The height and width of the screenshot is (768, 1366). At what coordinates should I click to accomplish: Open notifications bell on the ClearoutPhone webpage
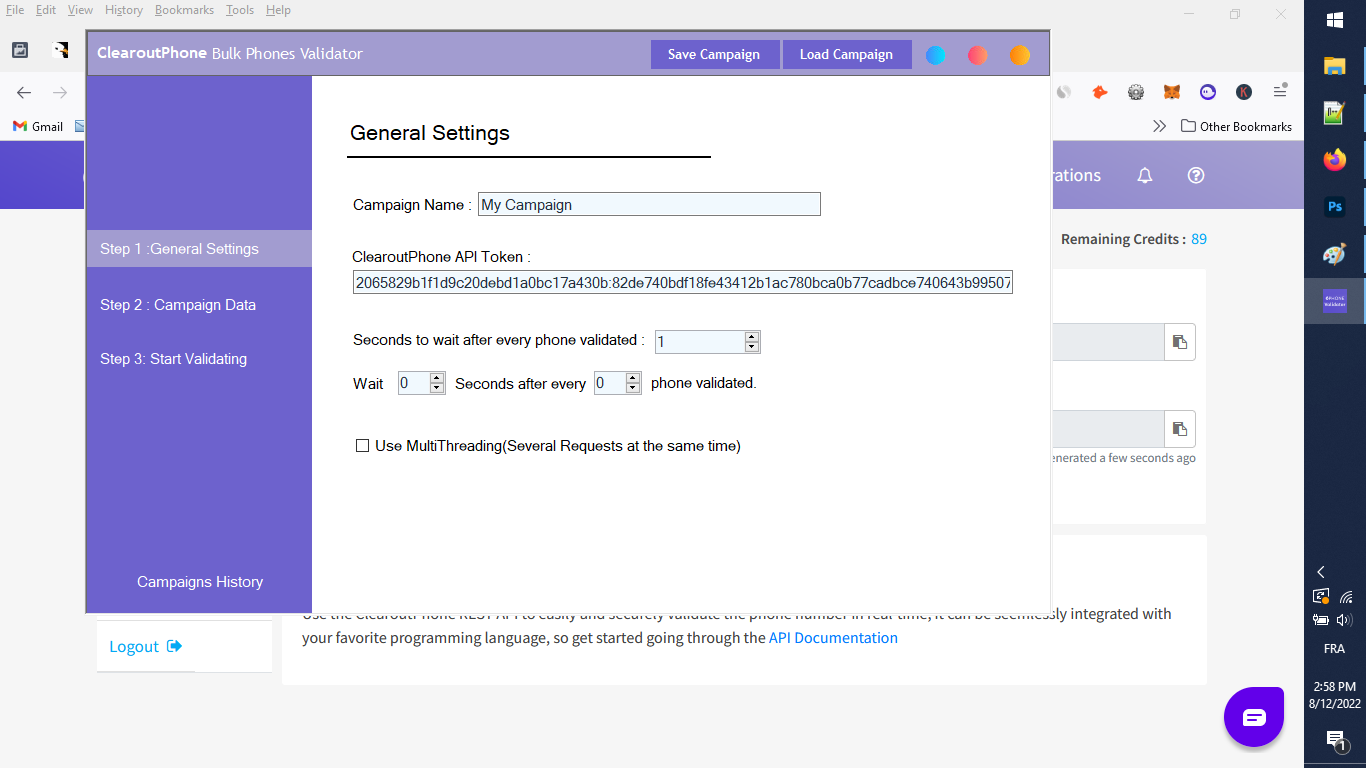pos(1145,175)
